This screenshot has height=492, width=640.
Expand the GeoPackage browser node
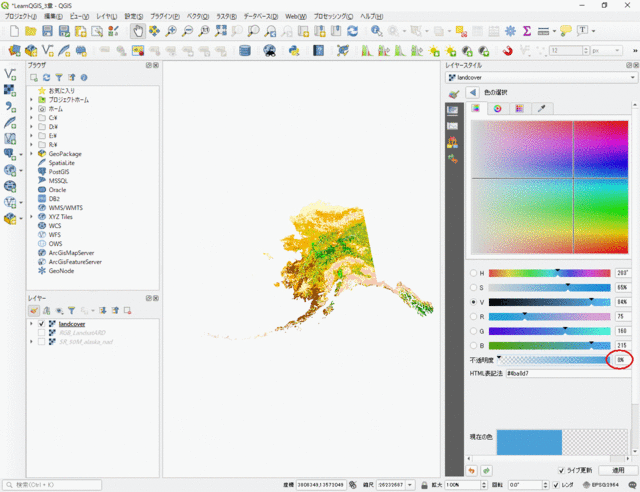31,154
